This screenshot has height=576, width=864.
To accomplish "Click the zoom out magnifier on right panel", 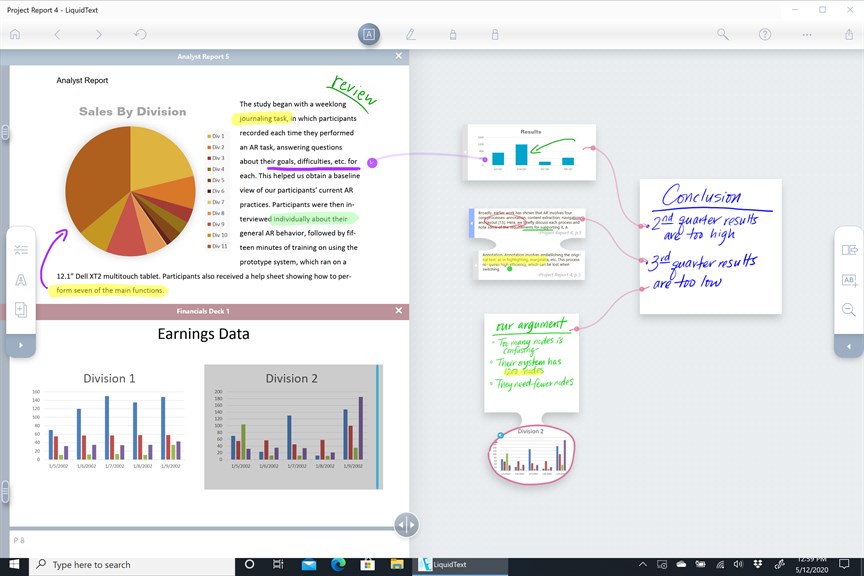I will pyautogui.click(x=849, y=309).
